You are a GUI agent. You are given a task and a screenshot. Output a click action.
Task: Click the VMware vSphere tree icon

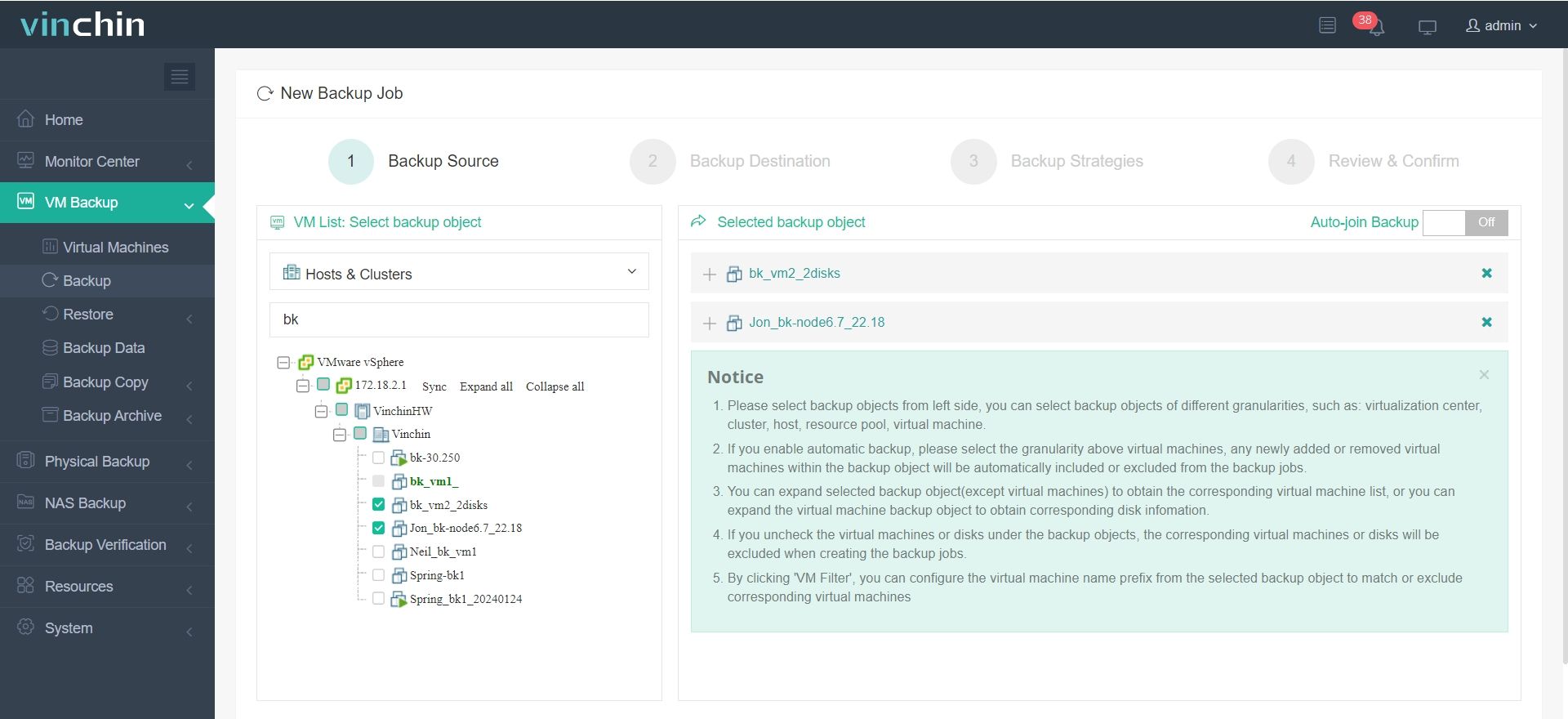(306, 362)
